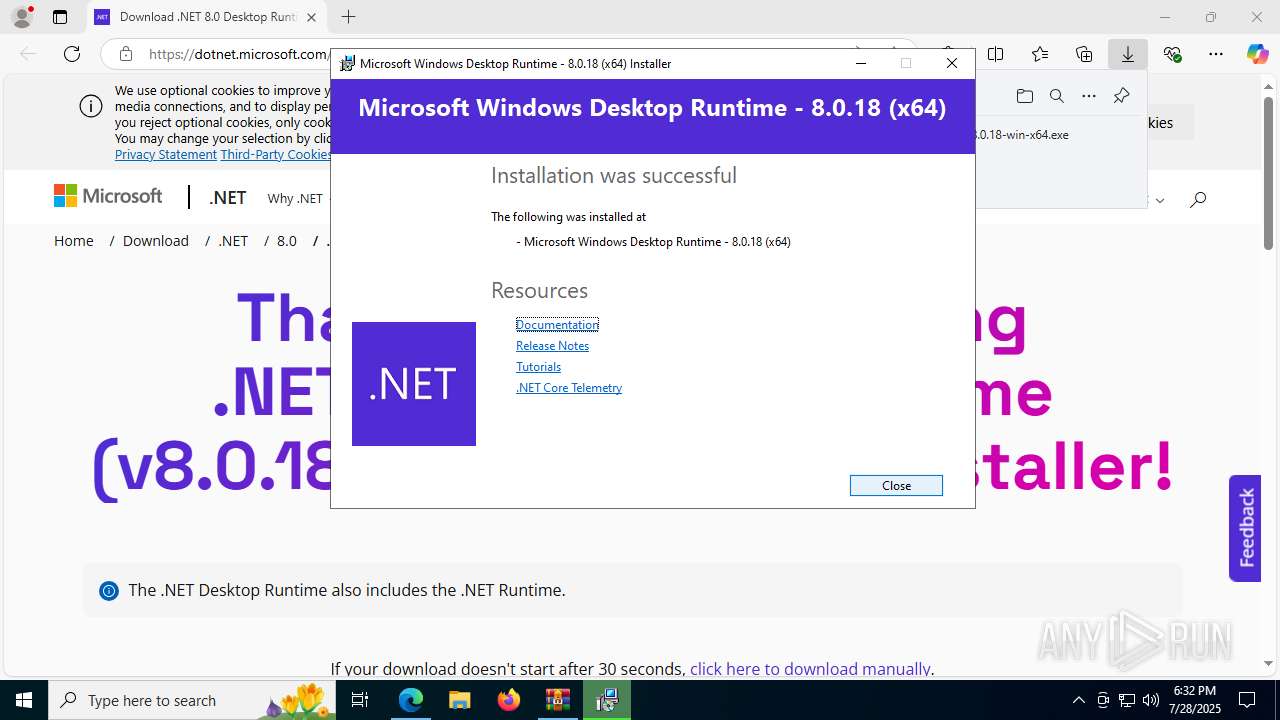
Task: Open Windows Start menu
Action: (24, 700)
